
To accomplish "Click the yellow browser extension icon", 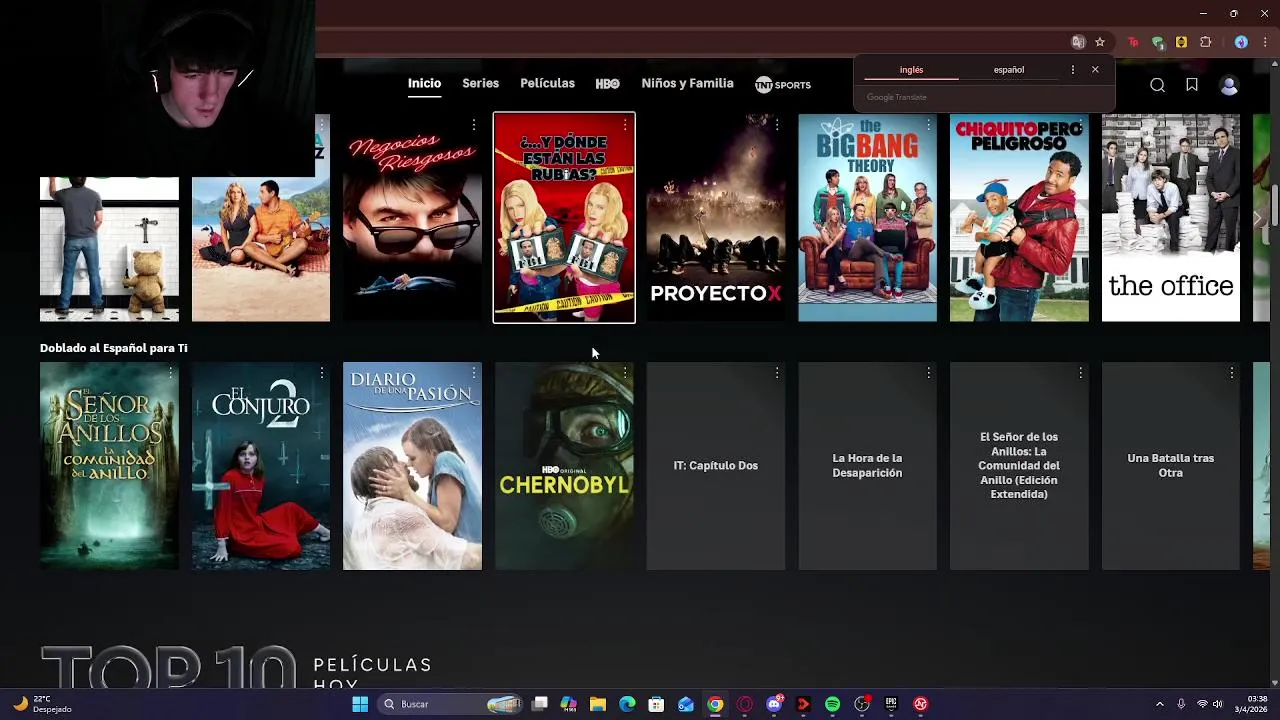I will coord(1181,42).
